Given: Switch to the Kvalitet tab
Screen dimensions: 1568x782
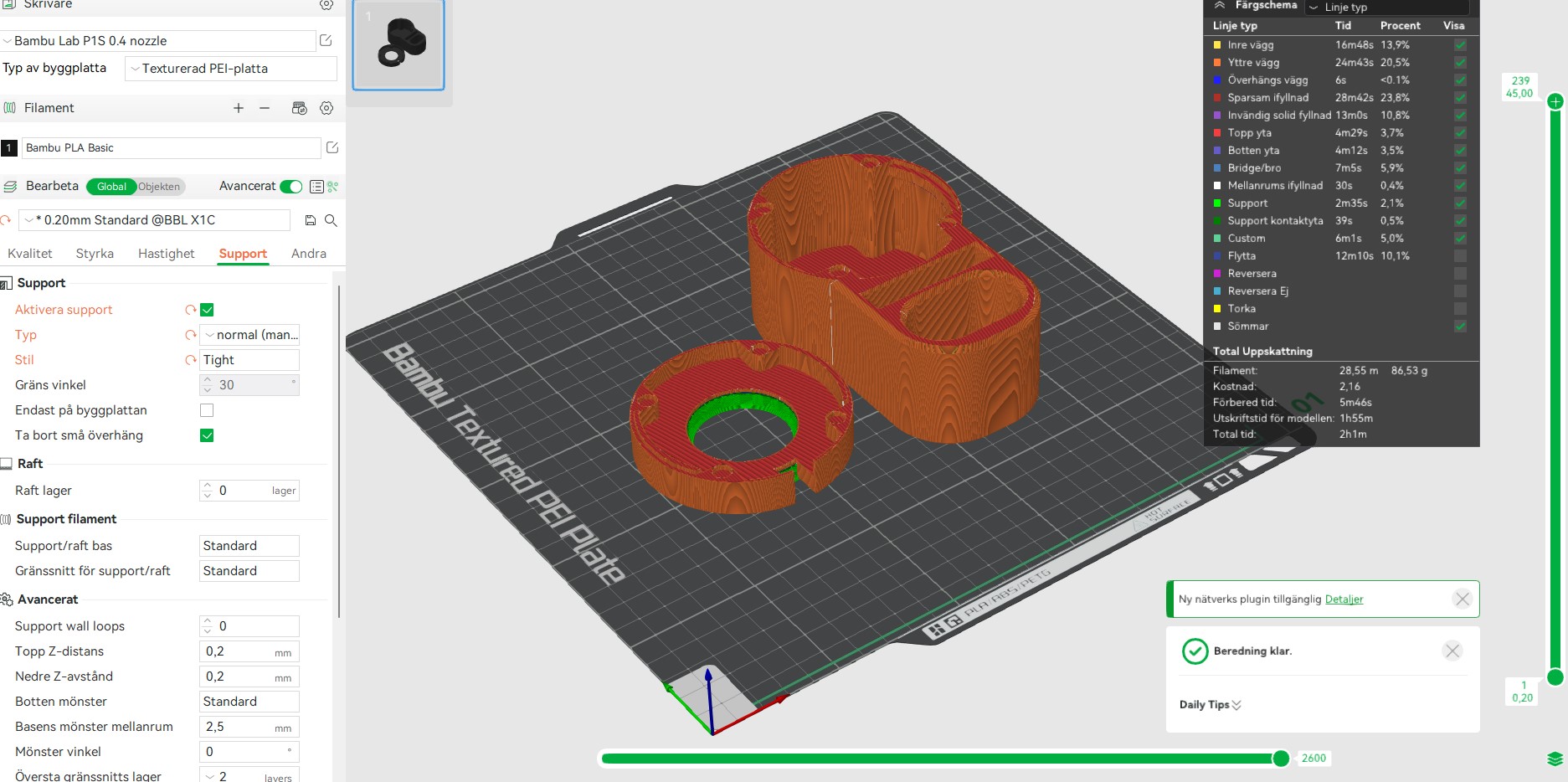Looking at the screenshot, I should click(30, 254).
